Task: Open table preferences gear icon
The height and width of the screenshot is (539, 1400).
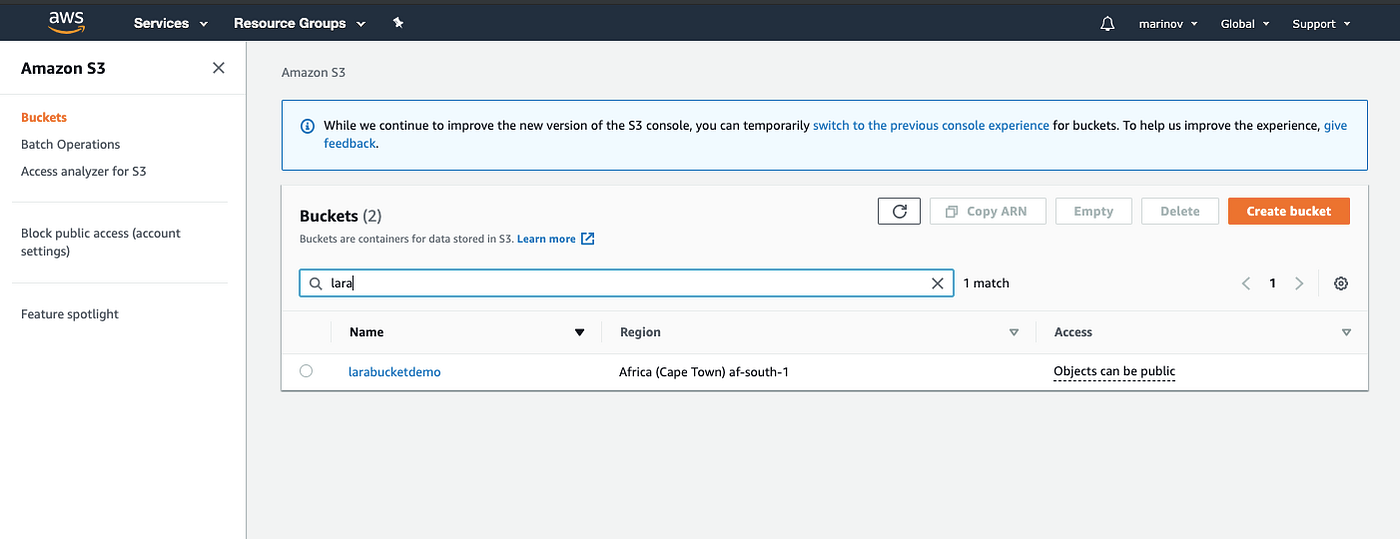Action: pyautogui.click(x=1341, y=284)
